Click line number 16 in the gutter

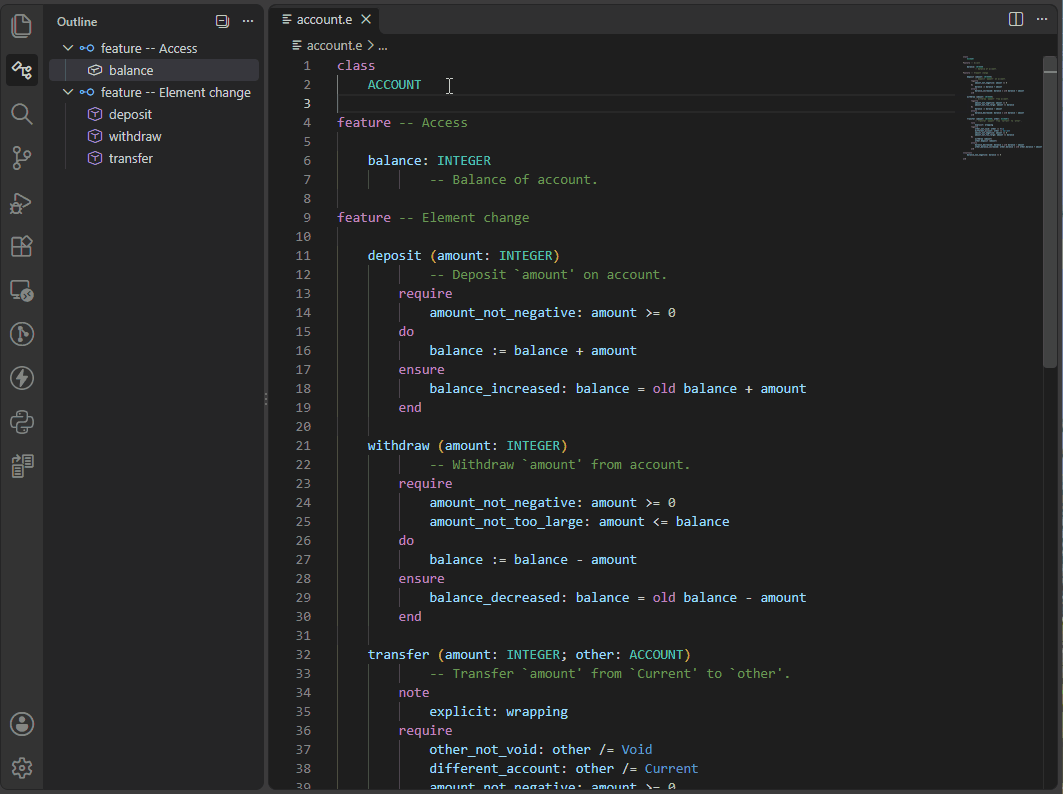pos(303,351)
